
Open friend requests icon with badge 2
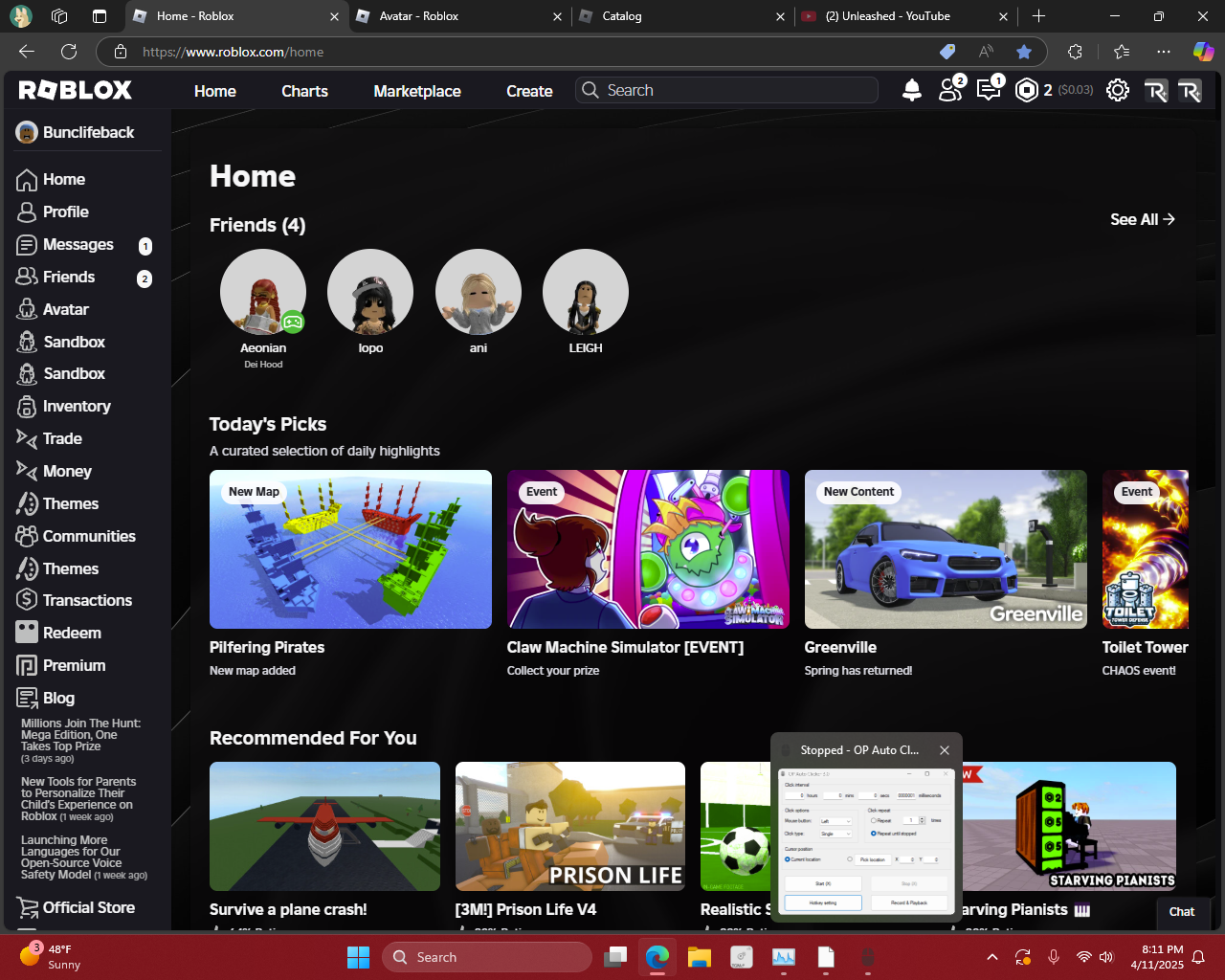[x=950, y=89]
